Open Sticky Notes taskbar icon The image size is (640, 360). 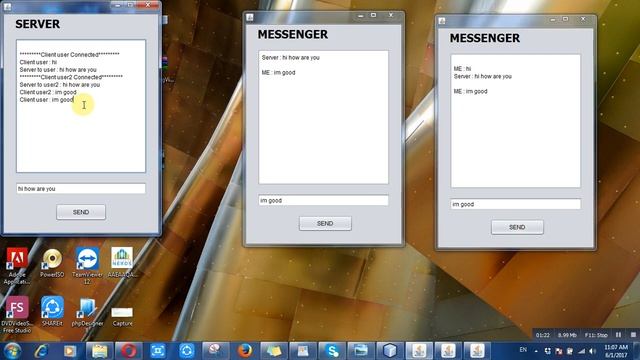pyautogui.click(x=274, y=351)
